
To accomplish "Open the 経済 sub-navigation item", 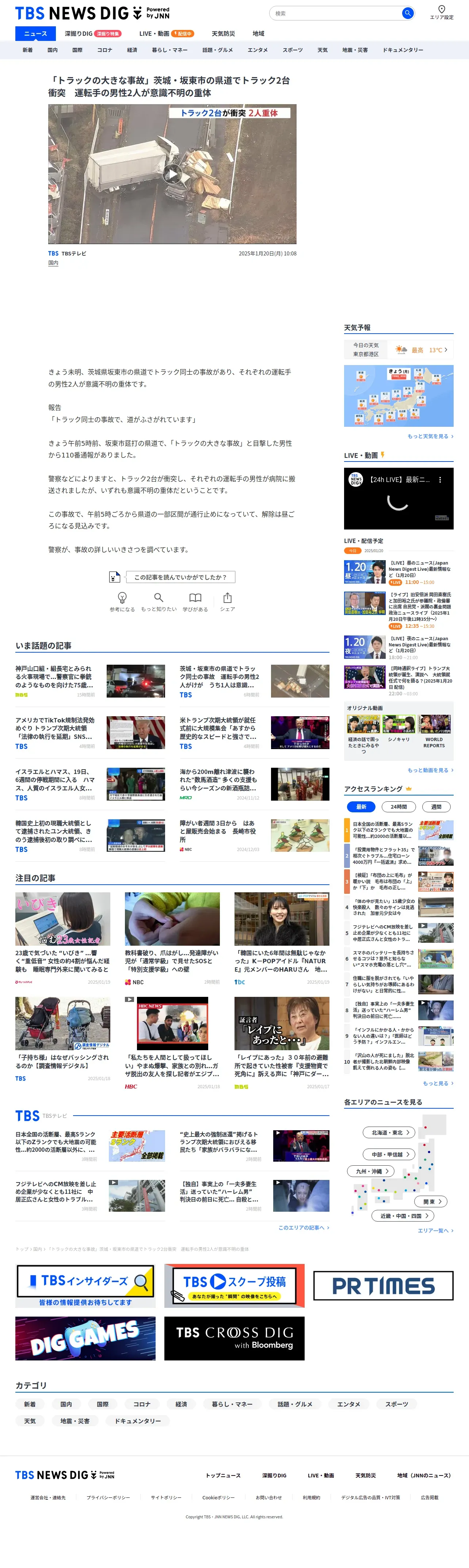I will pos(132,50).
